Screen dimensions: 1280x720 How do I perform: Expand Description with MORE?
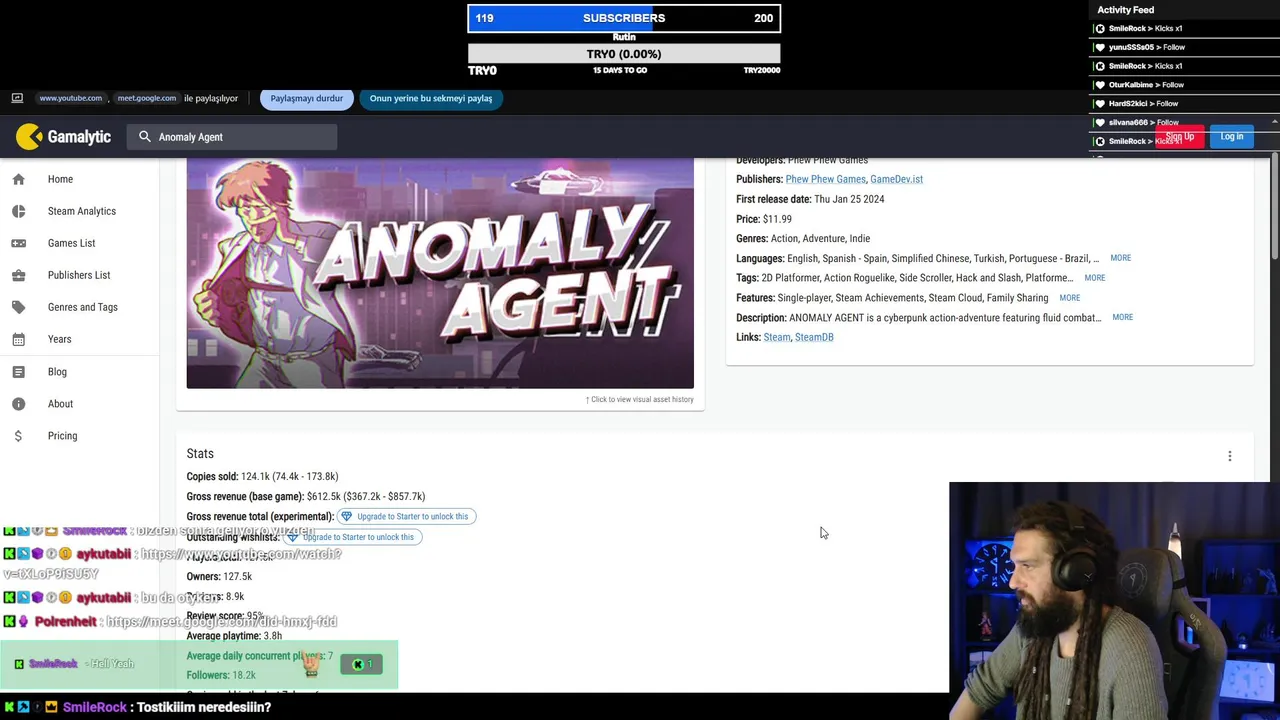point(1122,317)
